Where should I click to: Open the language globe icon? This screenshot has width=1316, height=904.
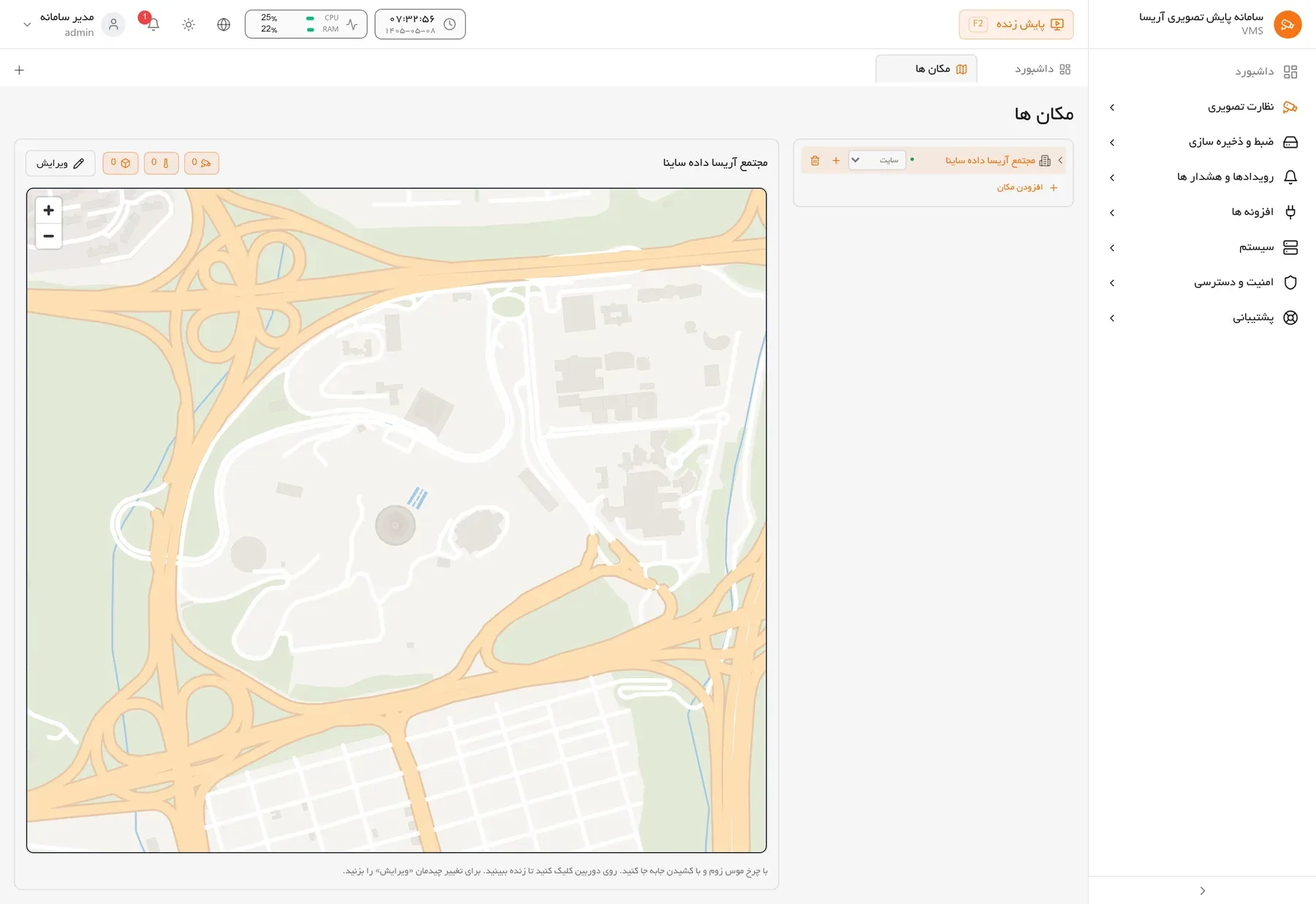[224, 24]
